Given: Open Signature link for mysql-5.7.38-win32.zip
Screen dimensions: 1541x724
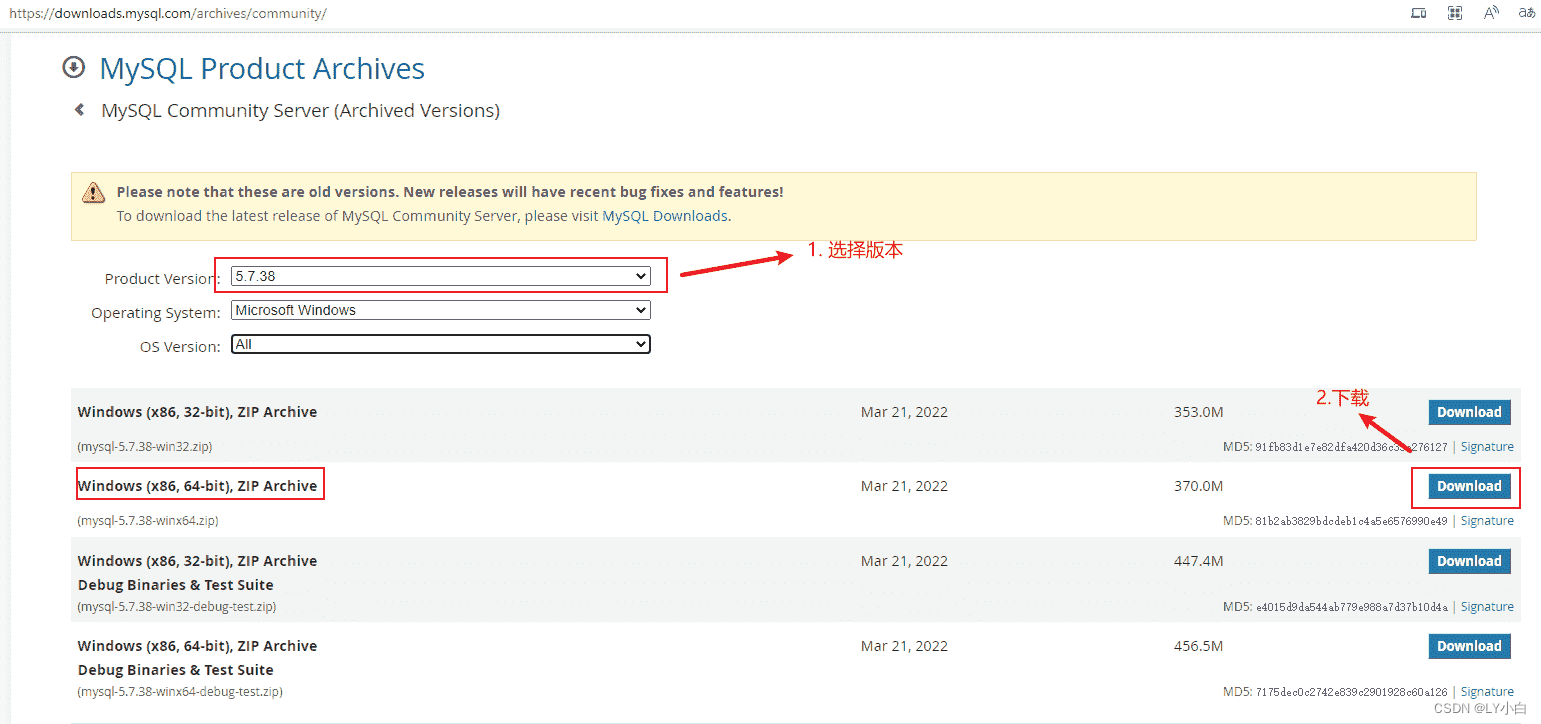Looking at the screenshot, I should click(1487, 447).
